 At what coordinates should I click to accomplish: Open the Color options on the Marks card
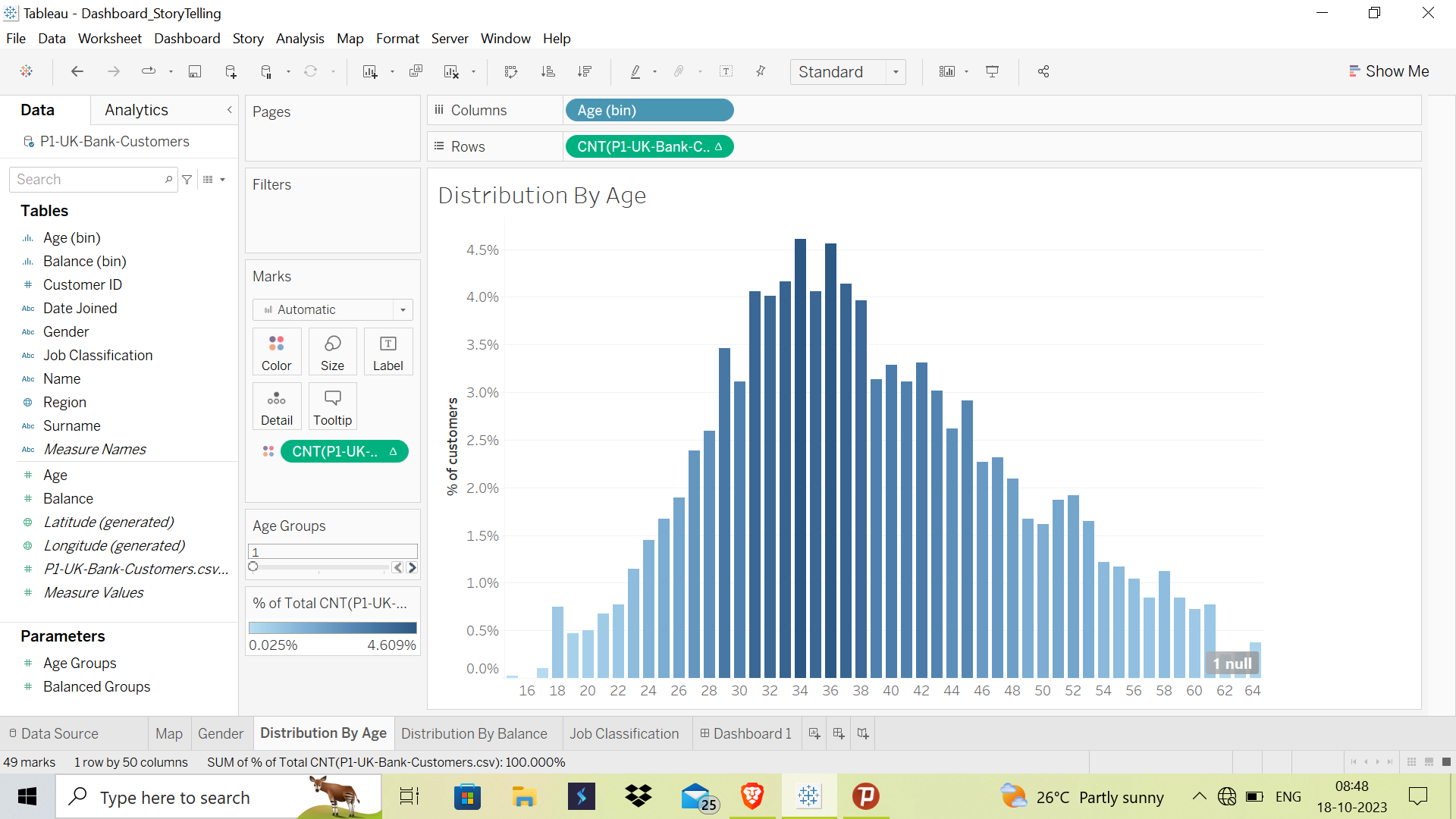pos(276,351)
